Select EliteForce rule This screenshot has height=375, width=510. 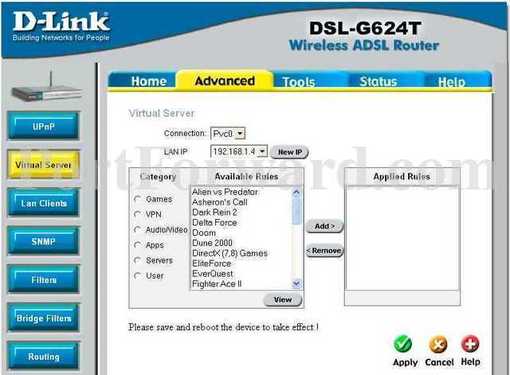pyautogui.click(x=212, y=263)
